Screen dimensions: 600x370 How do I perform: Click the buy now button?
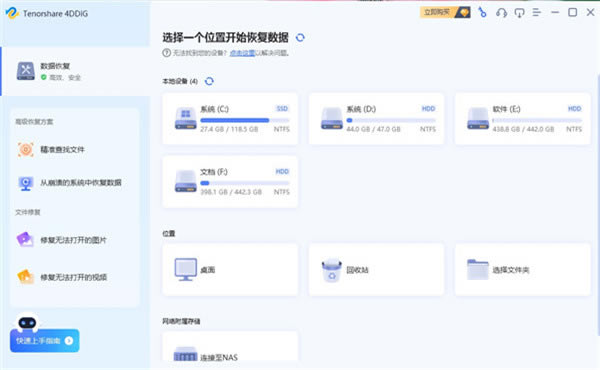pyautogui.click(x=445, y=13)
